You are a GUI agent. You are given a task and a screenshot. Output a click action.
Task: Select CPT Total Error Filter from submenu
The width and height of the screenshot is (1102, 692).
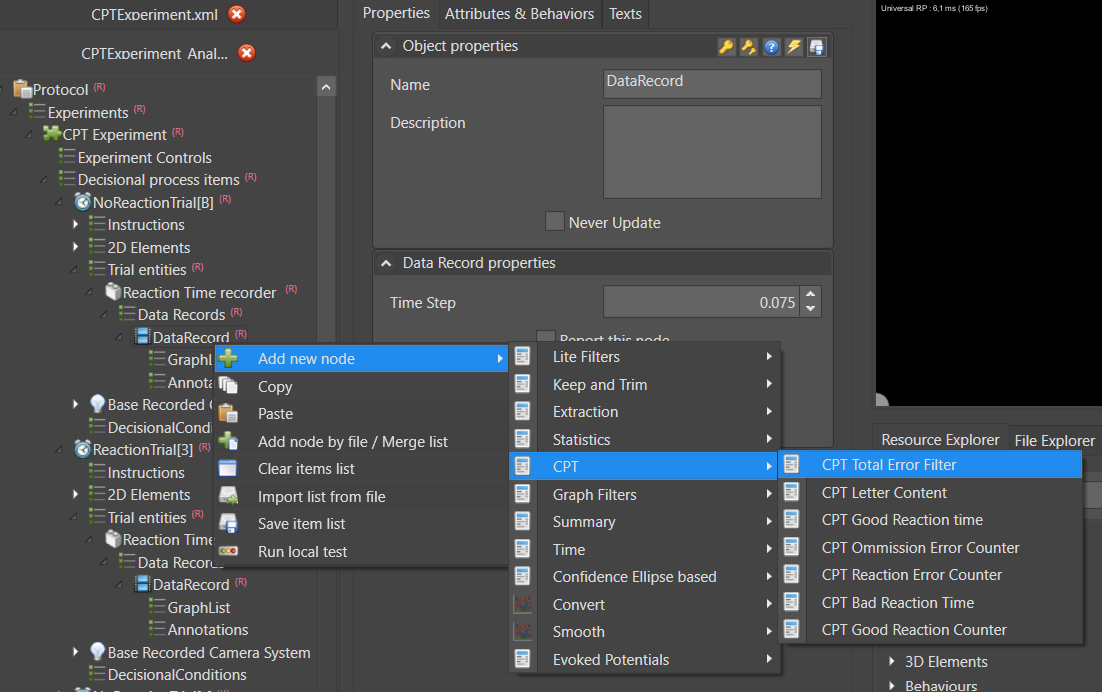[x=888, y=465]
